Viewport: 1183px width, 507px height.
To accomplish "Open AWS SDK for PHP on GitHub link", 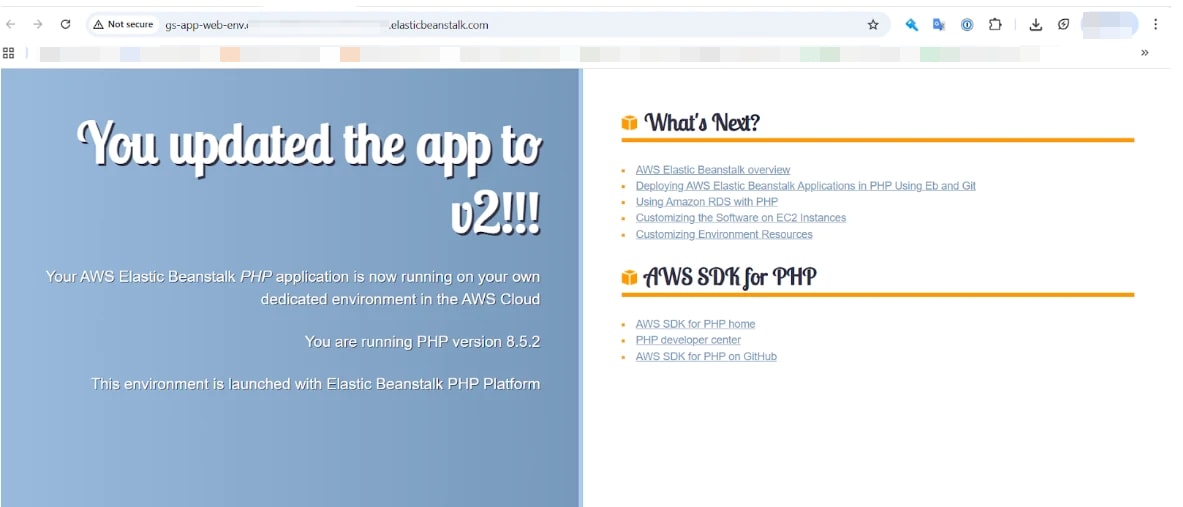I will (x=706, y=357).
